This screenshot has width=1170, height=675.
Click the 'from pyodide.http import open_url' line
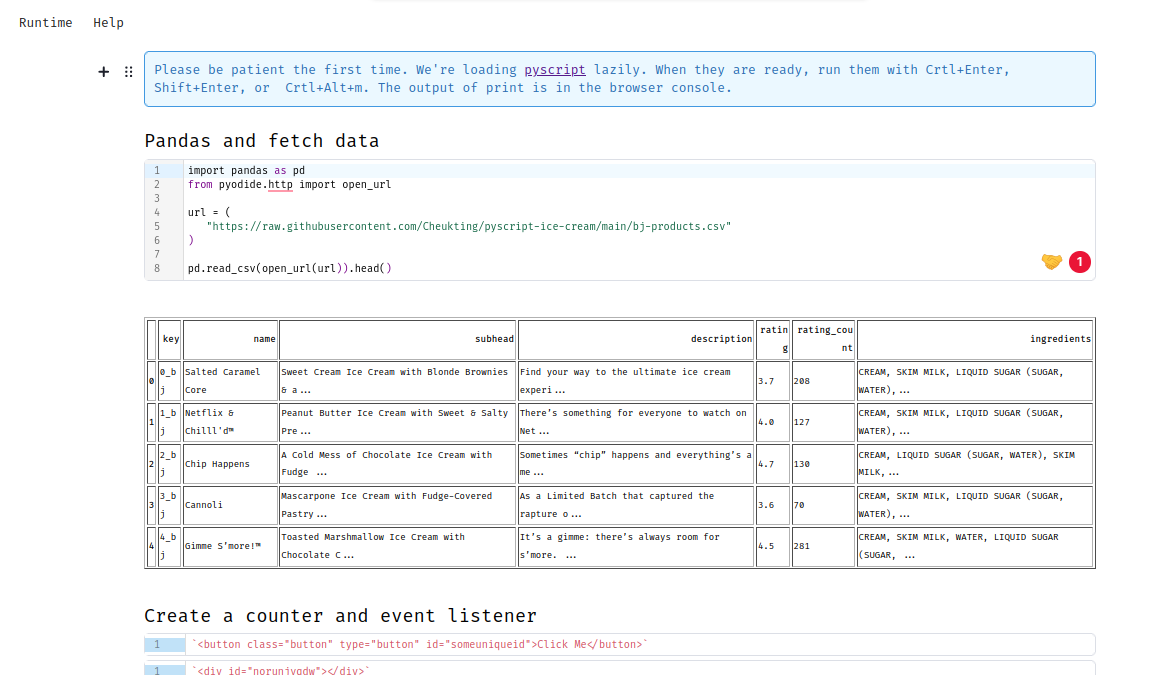pyautogui.click(x=290, y=184)
